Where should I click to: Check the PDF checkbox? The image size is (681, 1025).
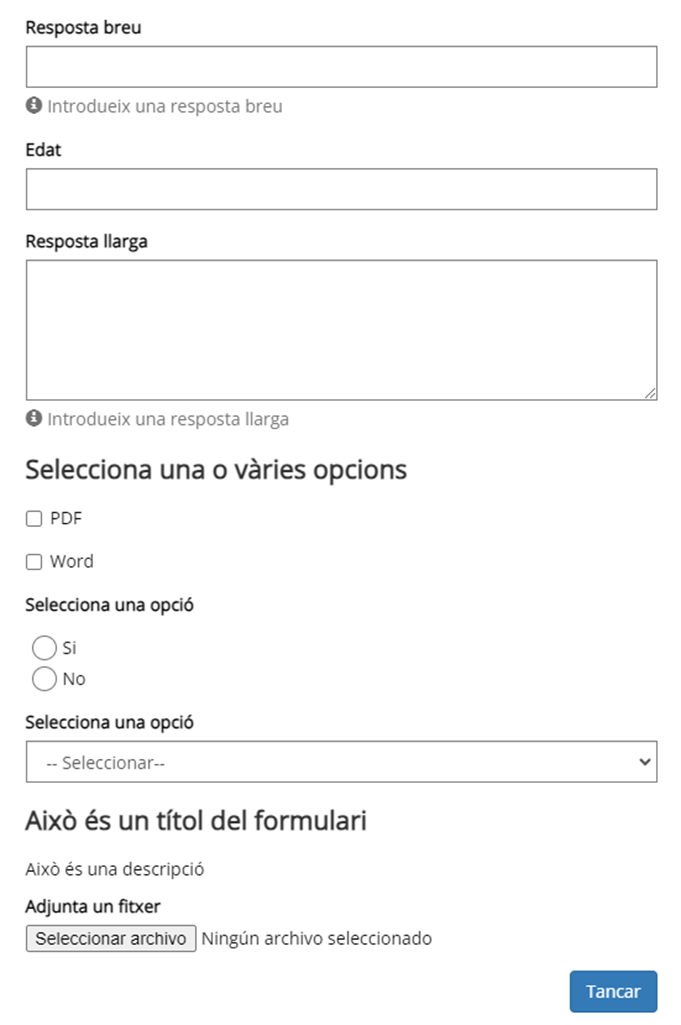point(33,518)
